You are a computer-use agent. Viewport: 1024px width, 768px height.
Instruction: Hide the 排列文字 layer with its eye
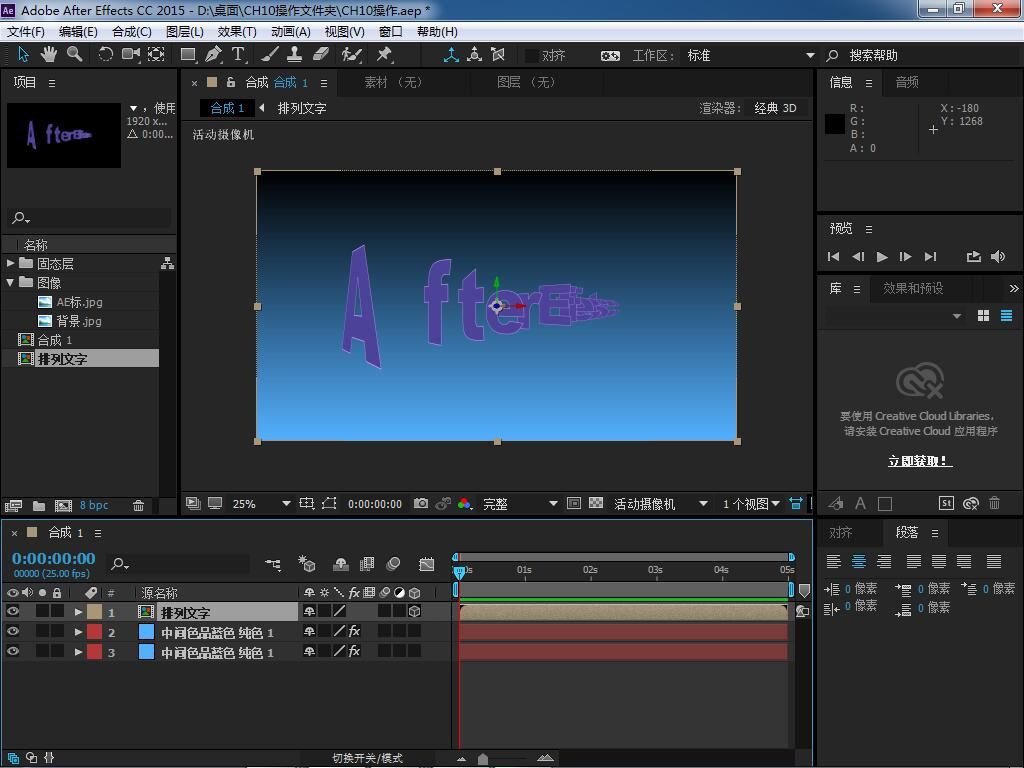tap(12, 611)
